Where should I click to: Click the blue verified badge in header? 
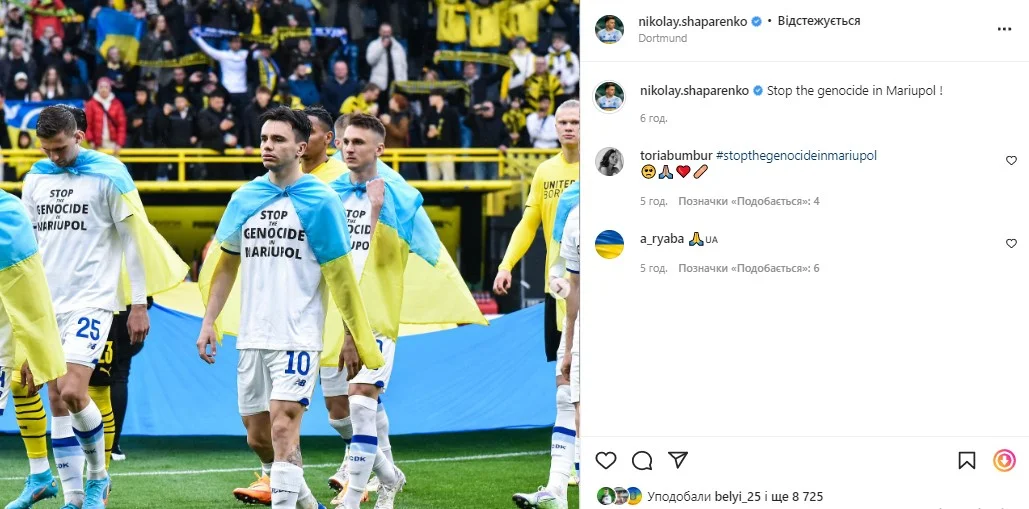point(757,22)
